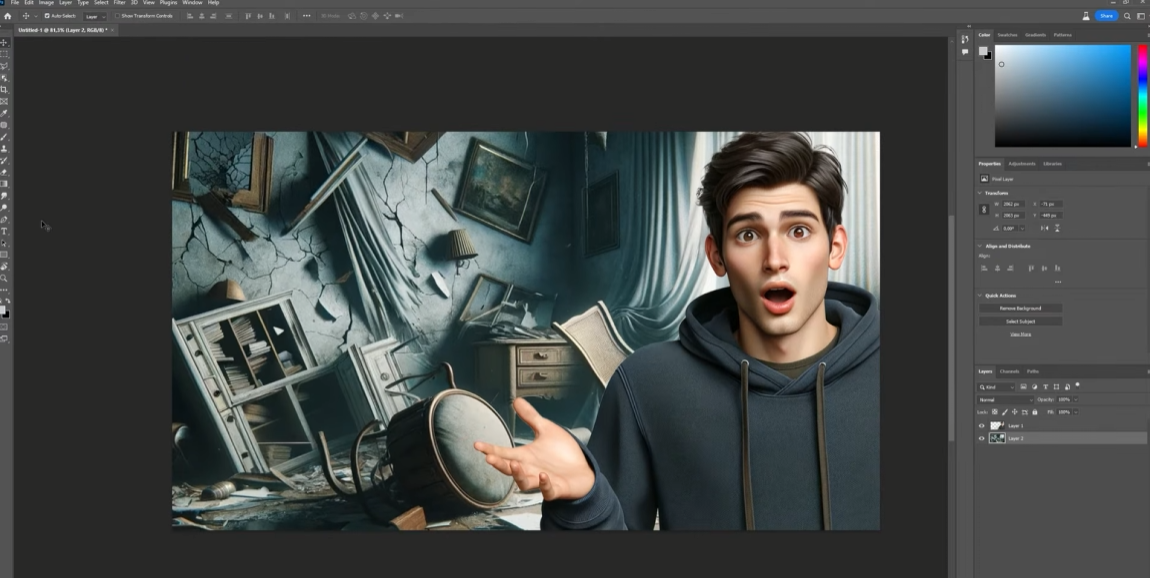Viewport: 1150px width, 578px height.
Task: Switch to the Adjustments tab
Action: click(1022, 164)
